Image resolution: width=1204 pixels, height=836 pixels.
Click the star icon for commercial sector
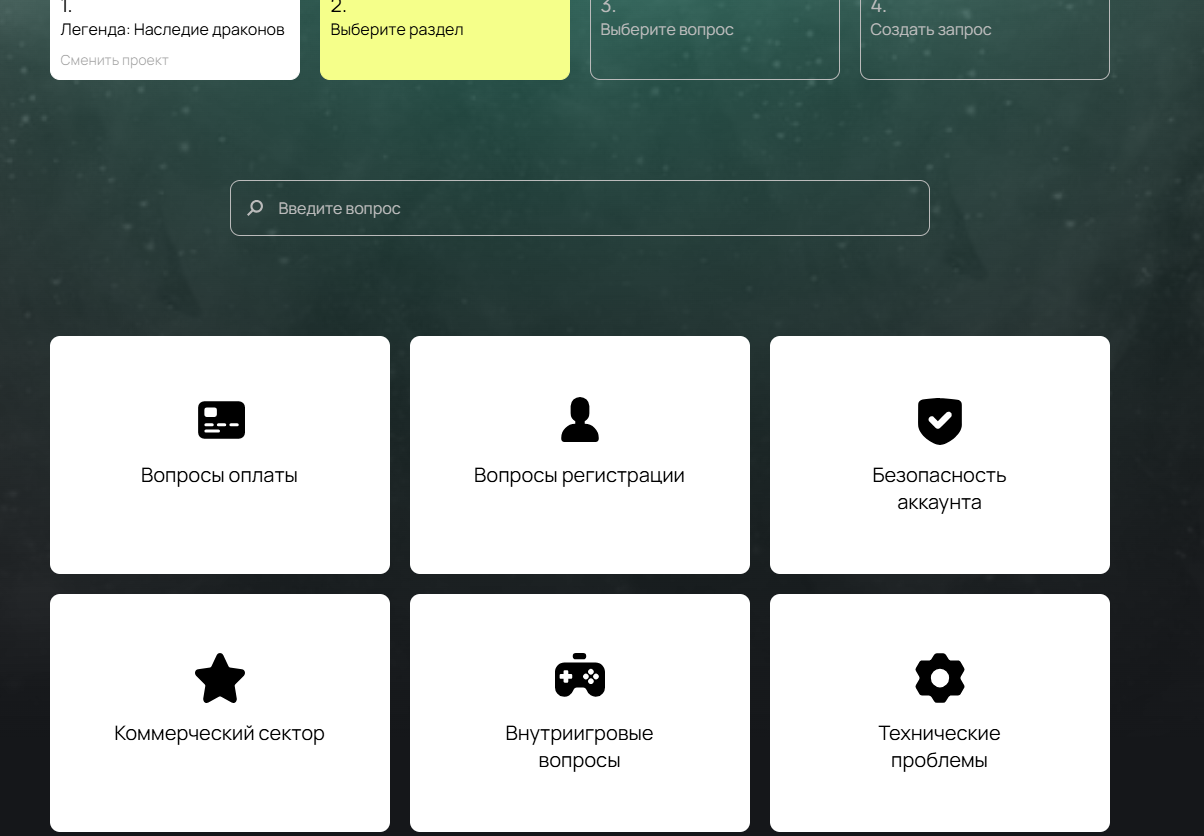(x=220, y=678)
